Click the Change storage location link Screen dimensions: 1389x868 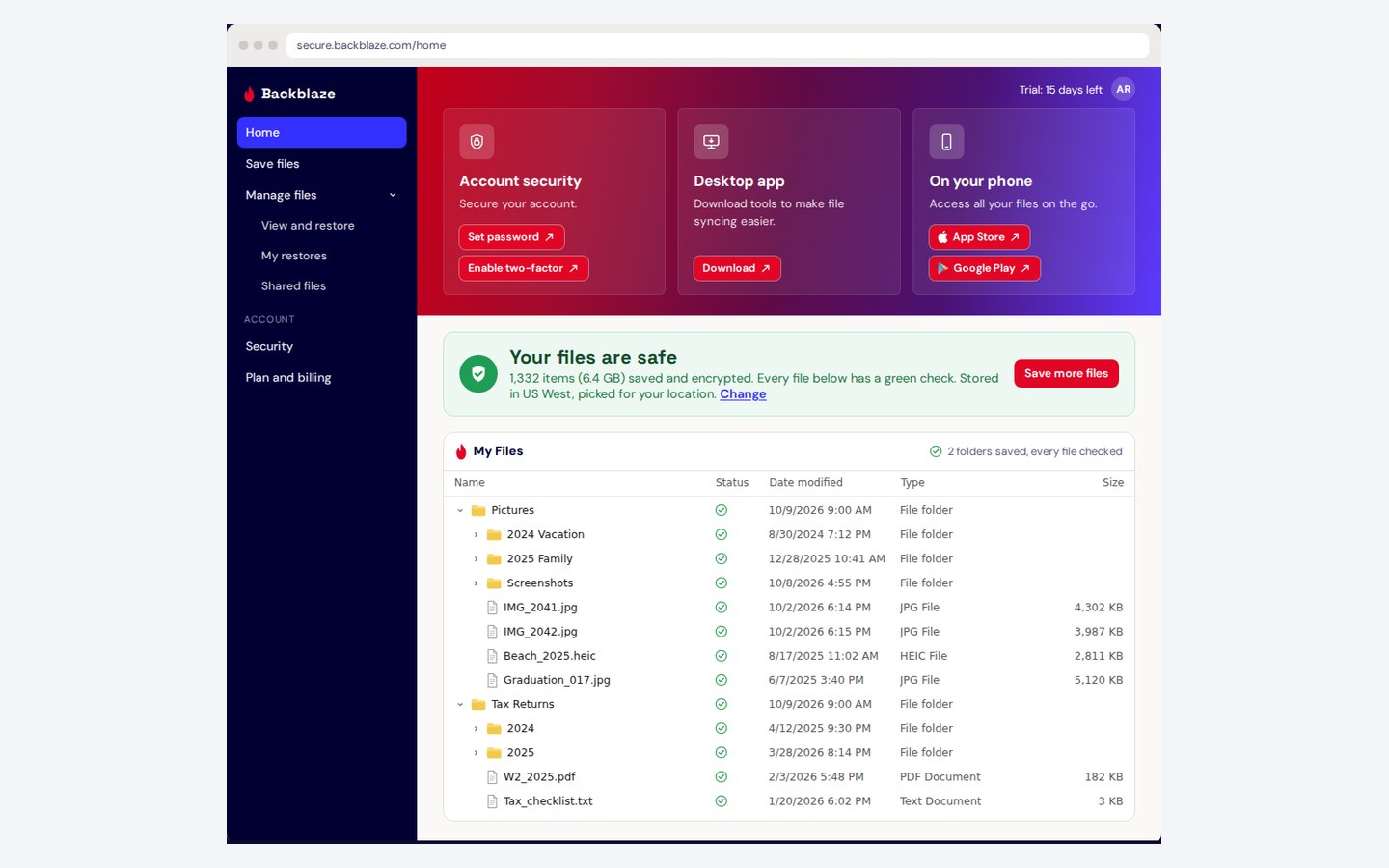point(743,393)
